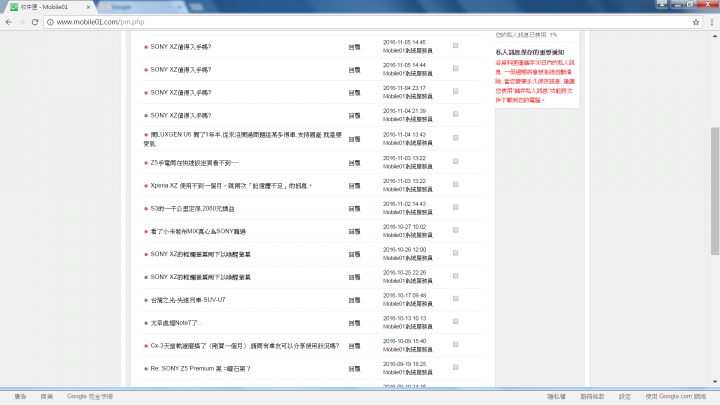Click 回覆 for message dated 2016-11-05 14:45
Image resolution: width=720 pixels, height=405 pixels.
(x=354, y=47)
